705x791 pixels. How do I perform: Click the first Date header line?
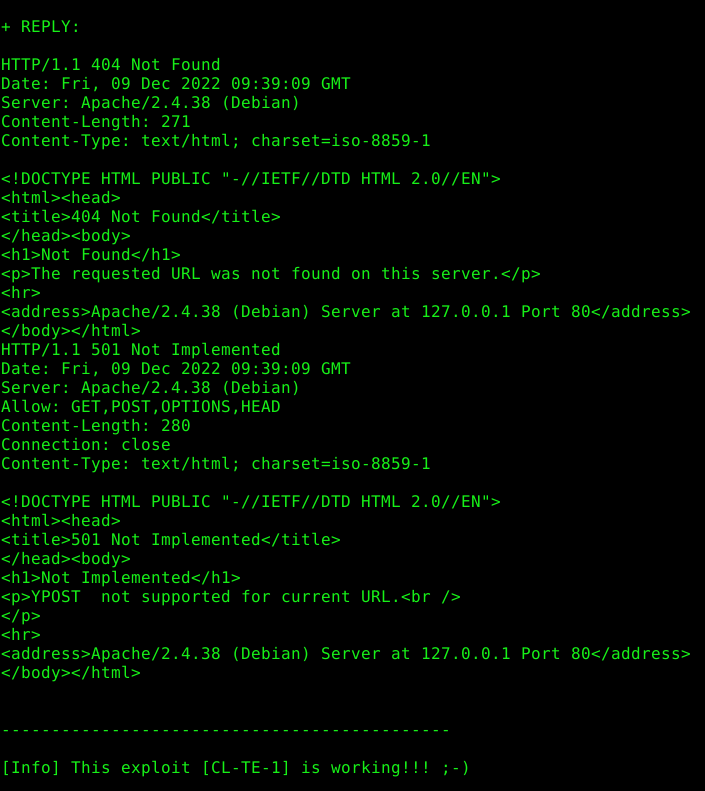(x=175, y=84)
